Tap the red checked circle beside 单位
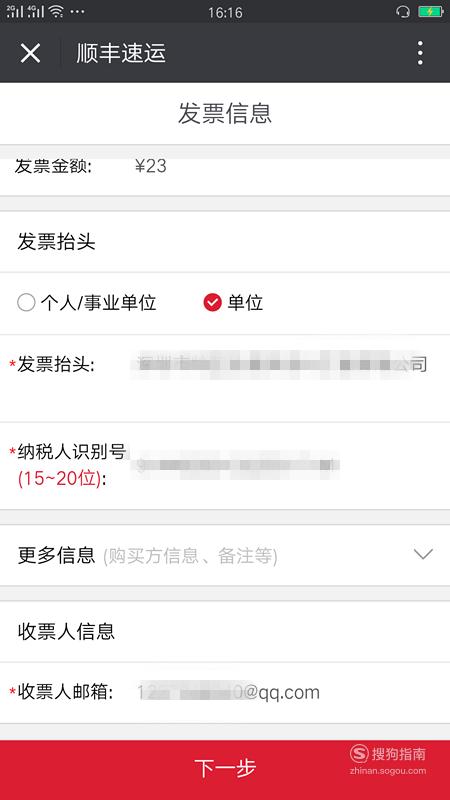Screen dimensions: 450x800 (212, 303)
